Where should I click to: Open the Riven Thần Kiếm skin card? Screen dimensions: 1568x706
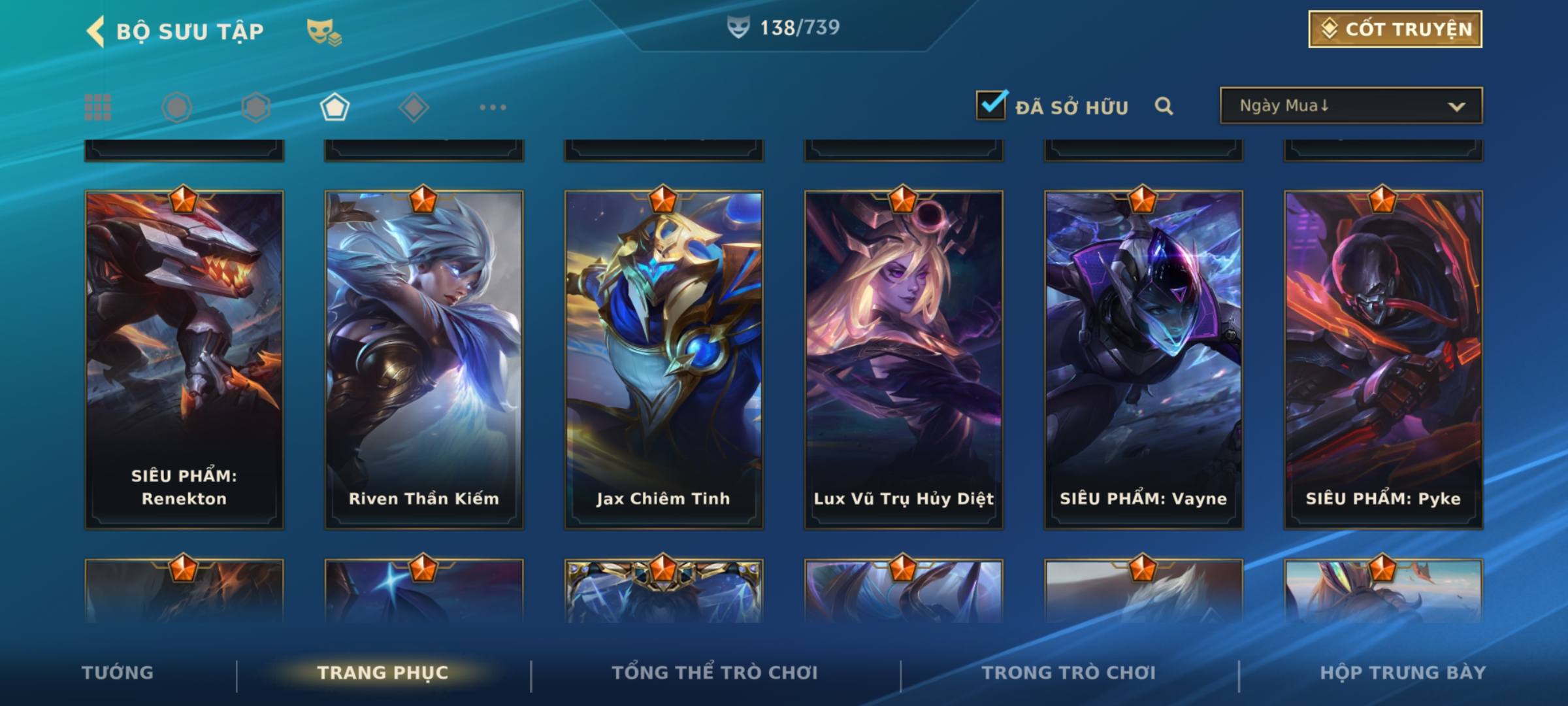(424, 358)
